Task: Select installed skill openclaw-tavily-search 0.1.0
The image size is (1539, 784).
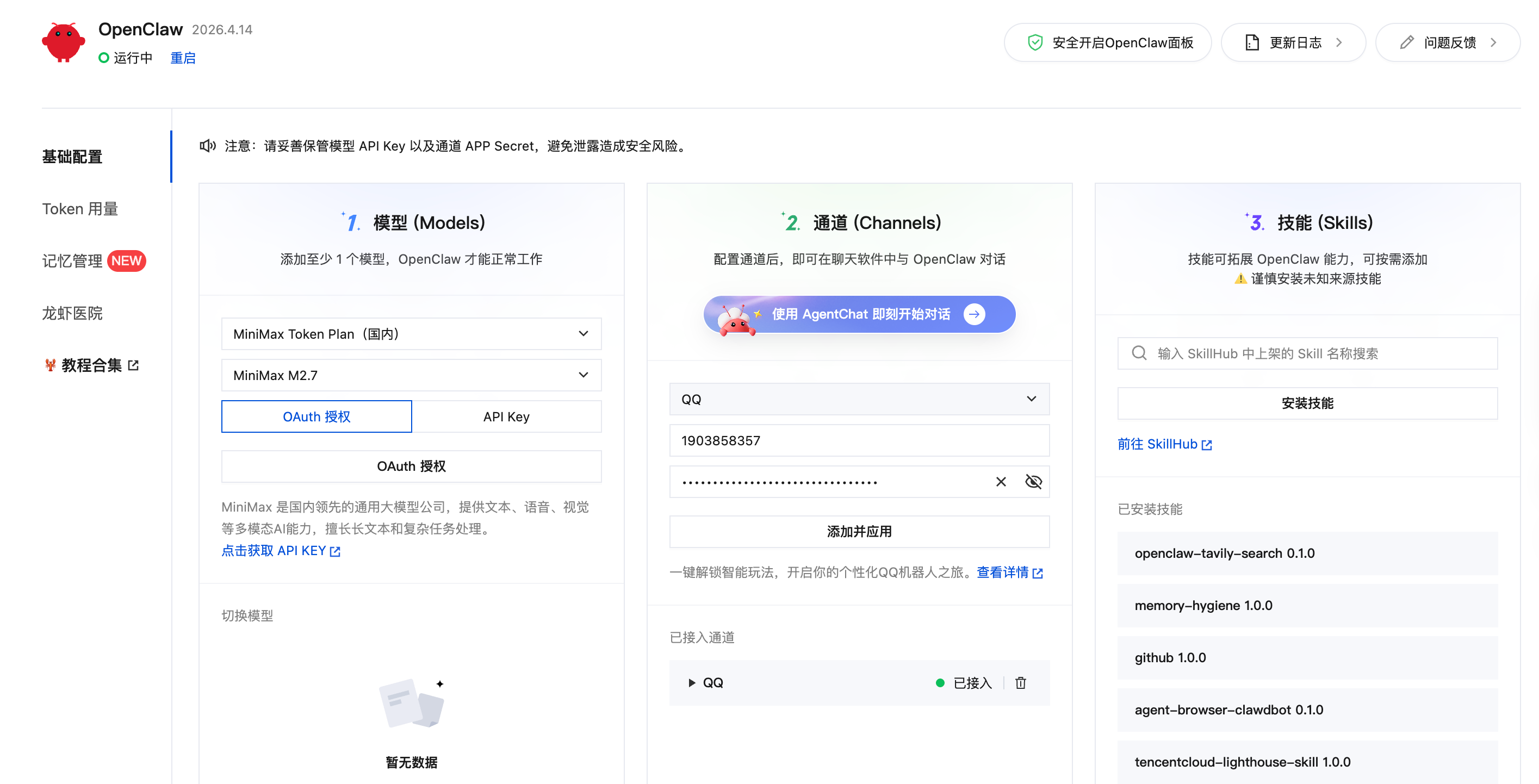Action: 1307,553
